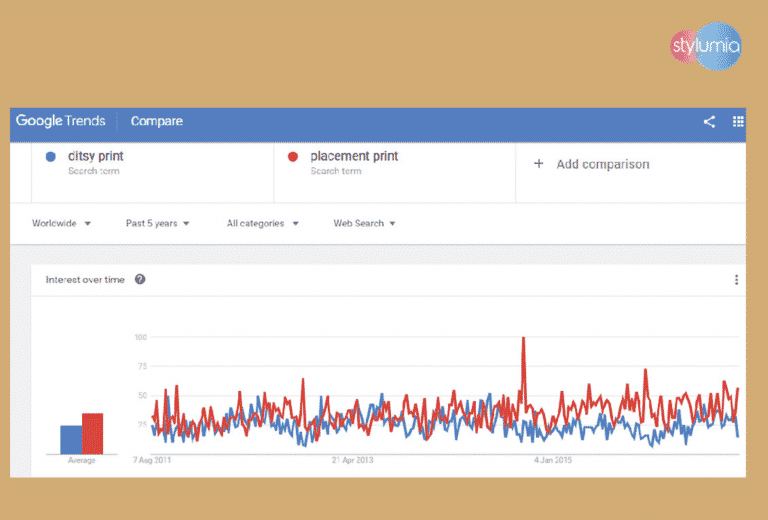
Task: Expand the Worldwide region dropdown
Action: 61,223
